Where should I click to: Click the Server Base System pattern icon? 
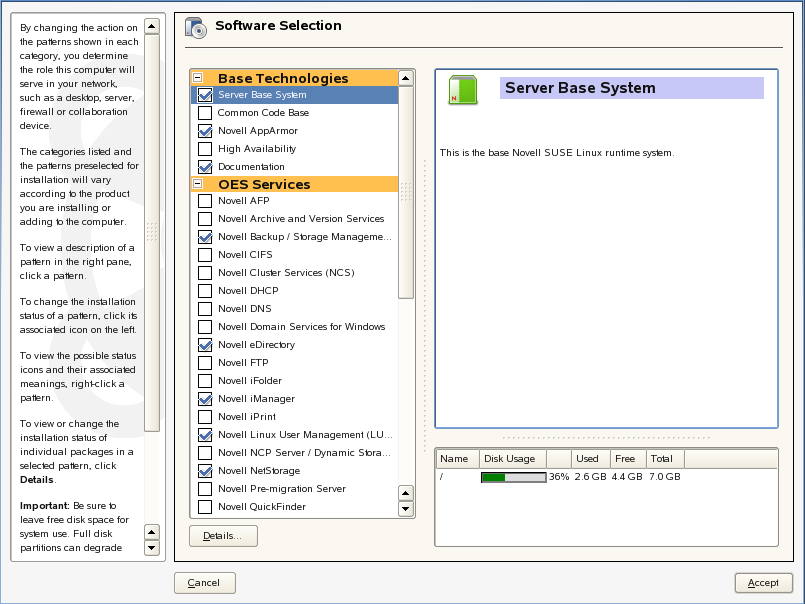point(462,90)
